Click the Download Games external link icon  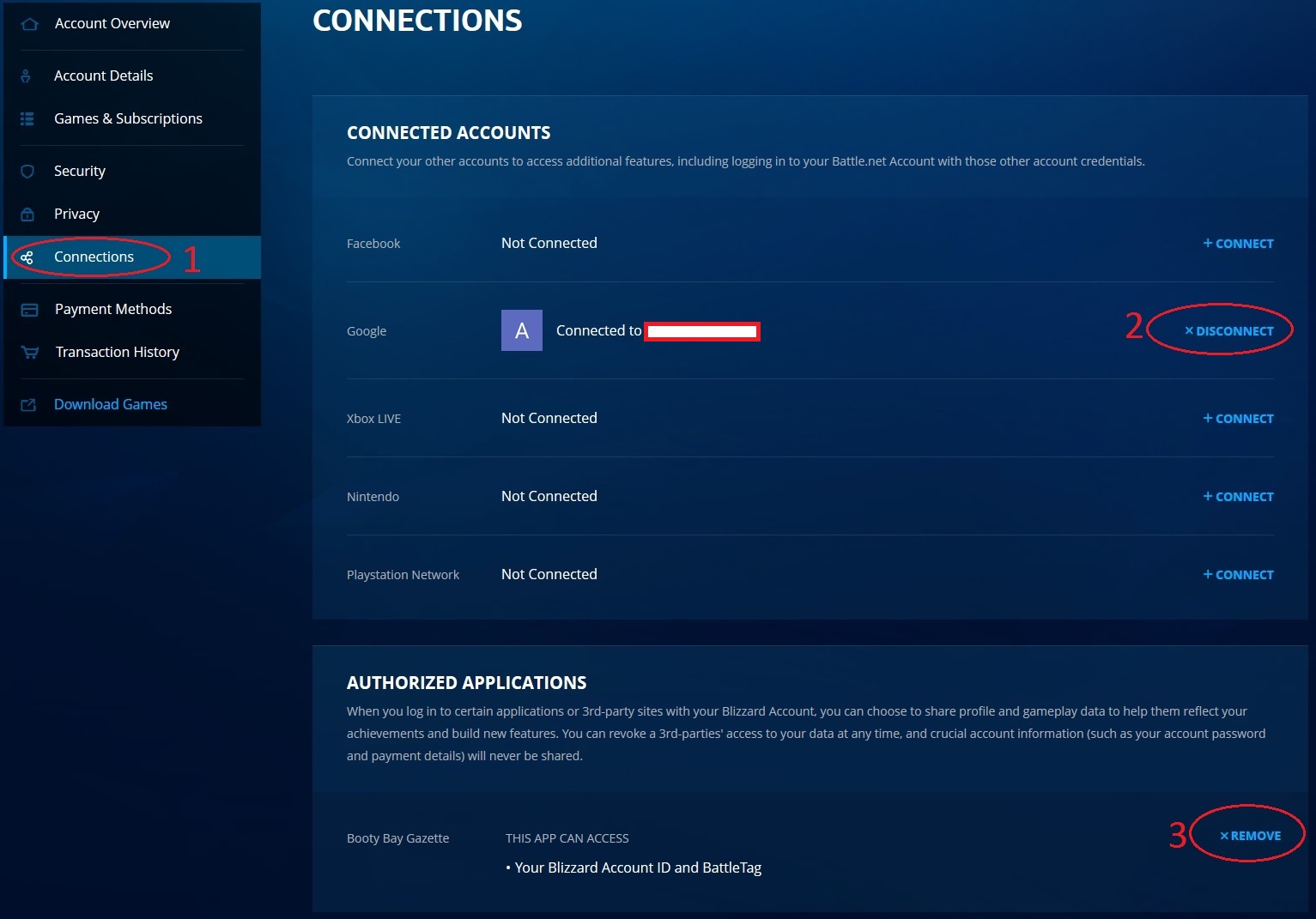[28, 405]
